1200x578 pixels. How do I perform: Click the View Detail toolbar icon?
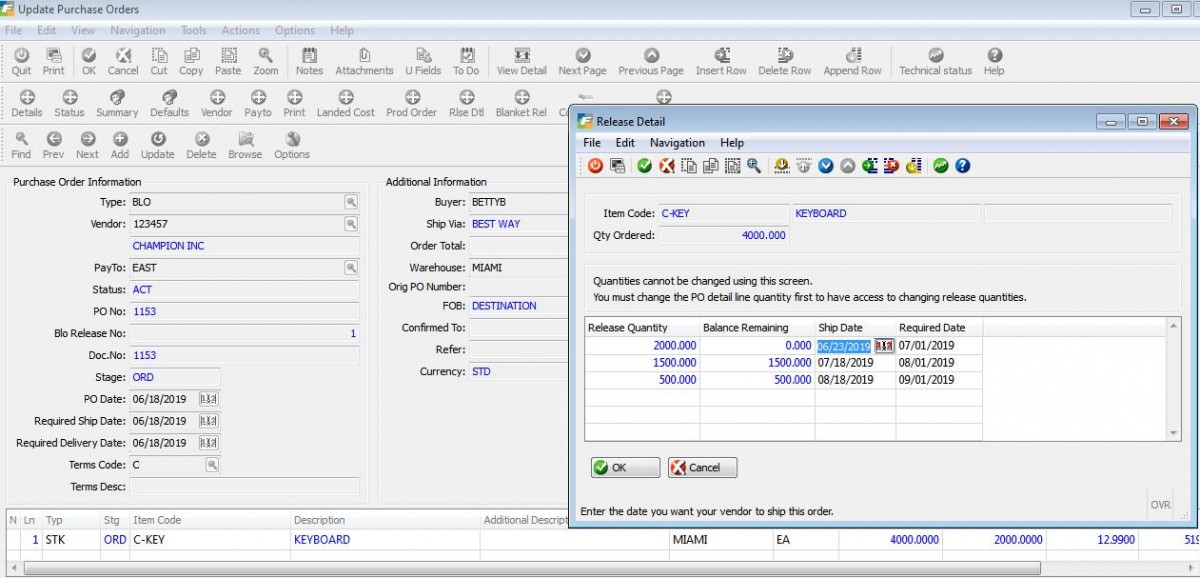click(521, 60)
